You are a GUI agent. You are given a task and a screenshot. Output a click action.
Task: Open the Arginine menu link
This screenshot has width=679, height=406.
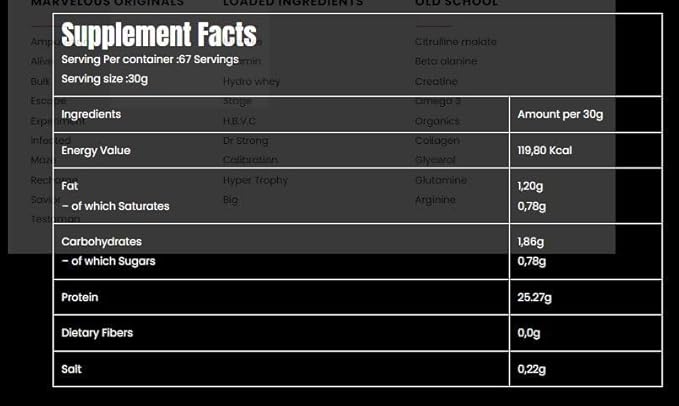435,200
